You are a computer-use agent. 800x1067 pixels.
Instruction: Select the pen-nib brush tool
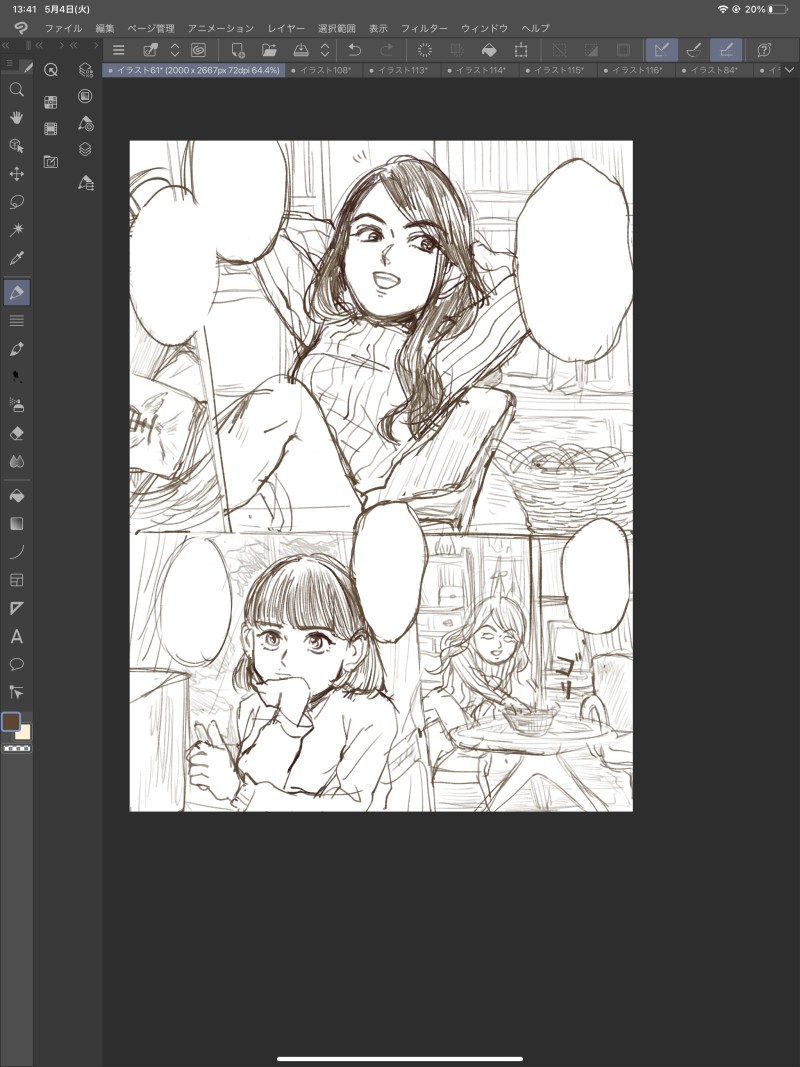[16, 349]
